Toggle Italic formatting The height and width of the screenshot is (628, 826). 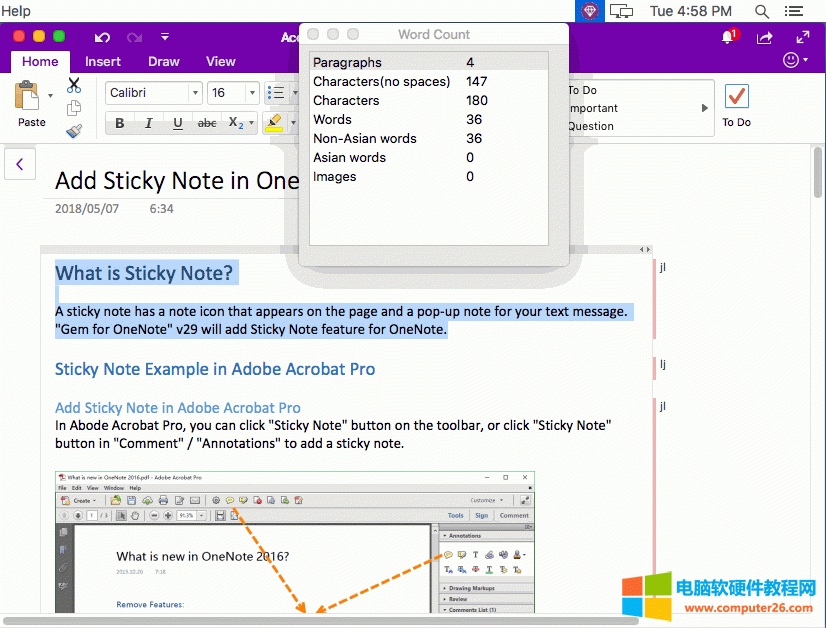149,124
